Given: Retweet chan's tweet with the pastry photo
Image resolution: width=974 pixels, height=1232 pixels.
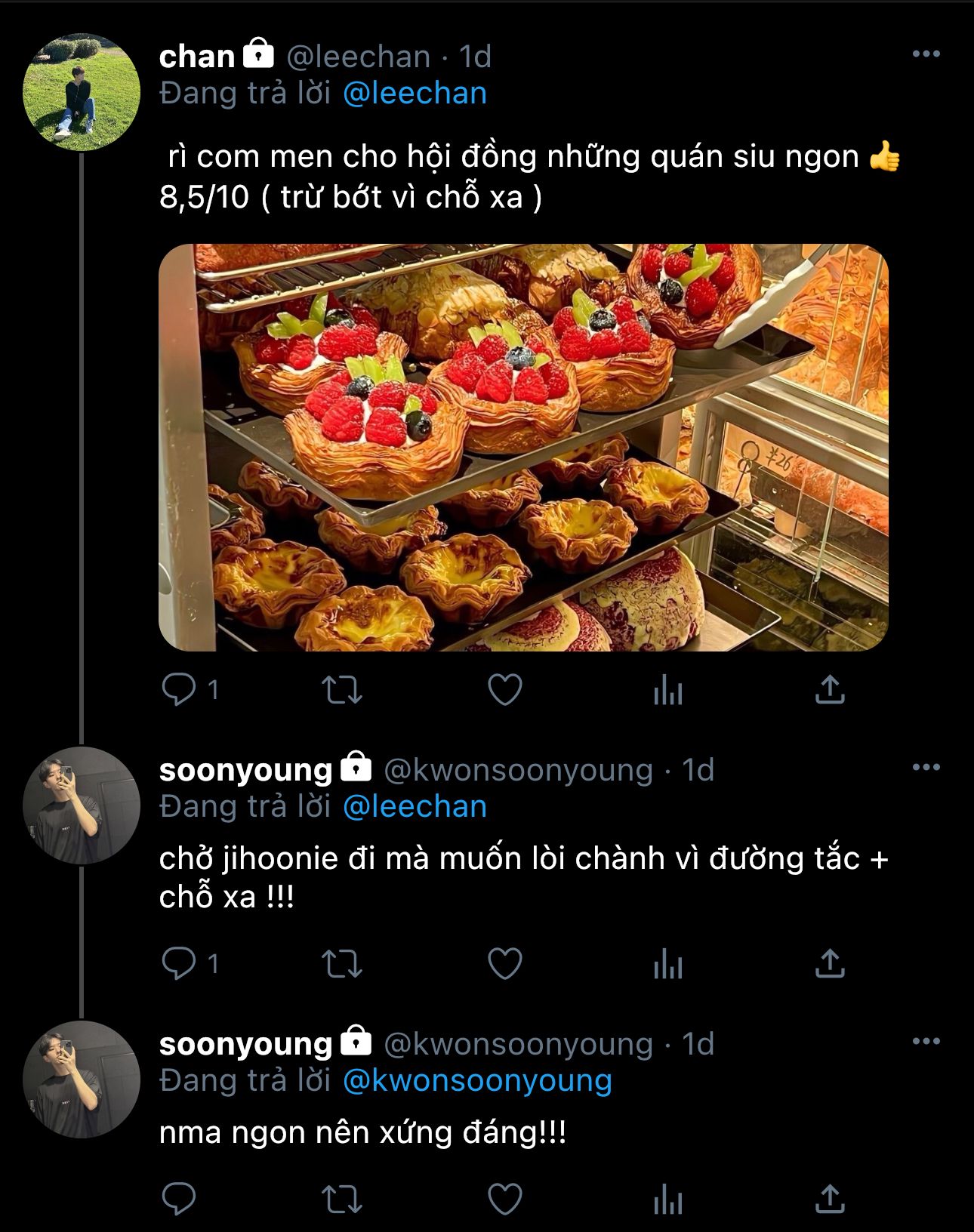Looking at the screenshot, I should [342, 689].
